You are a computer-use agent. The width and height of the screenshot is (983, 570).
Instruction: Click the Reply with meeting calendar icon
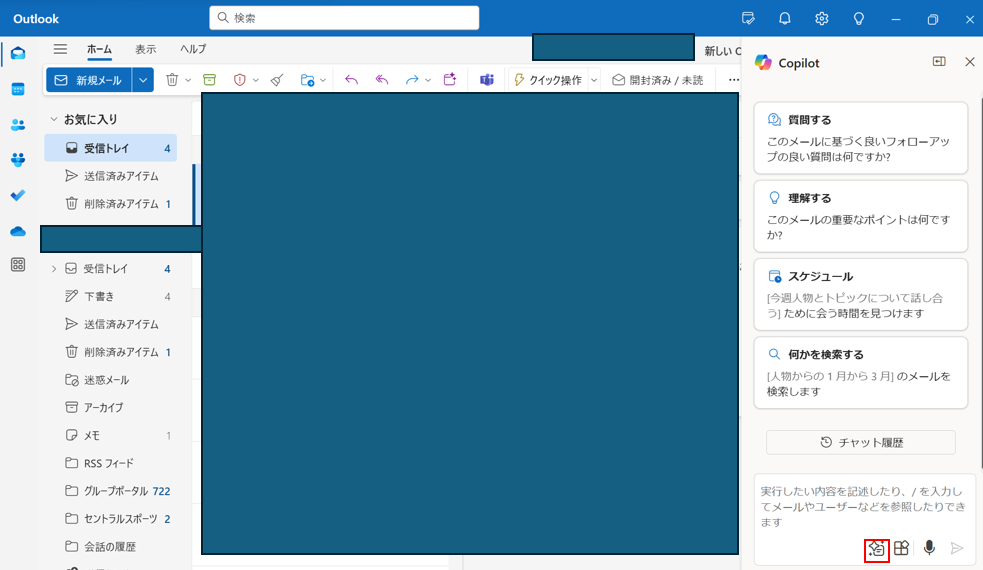449,79
